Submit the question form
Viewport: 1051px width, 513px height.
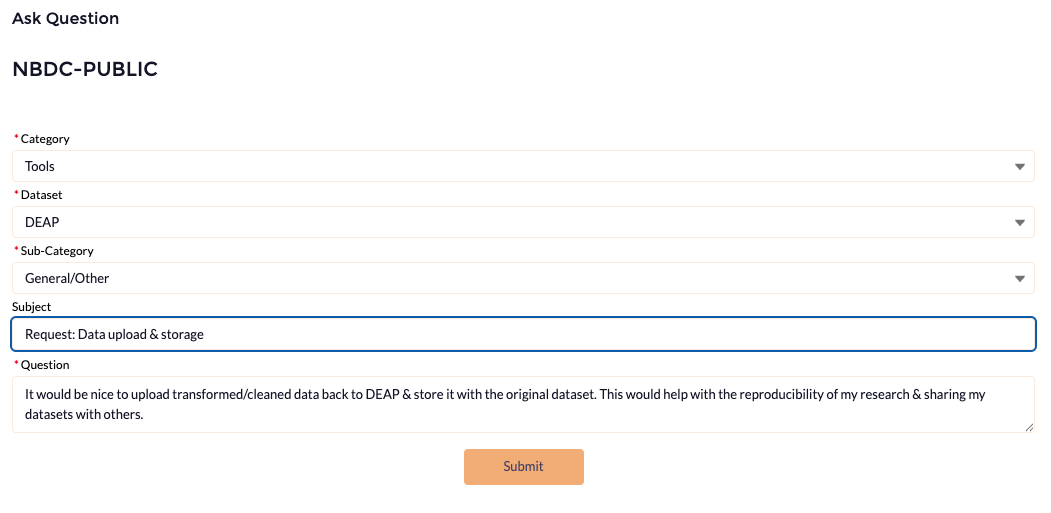pos(523,467)
